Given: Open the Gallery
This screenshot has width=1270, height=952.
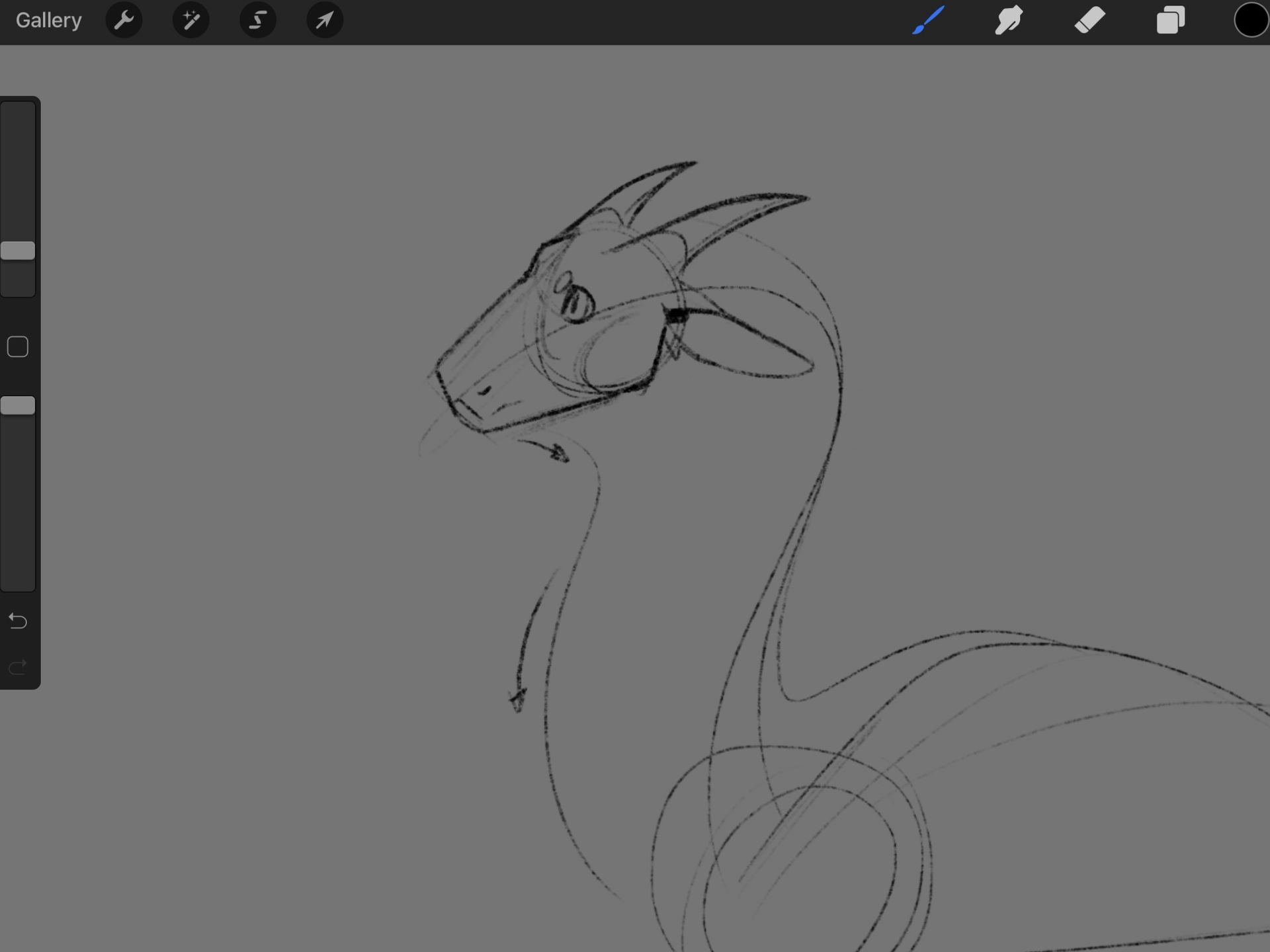Looking at the screenshot, I should pyautogui.click(x=48, y=20).
